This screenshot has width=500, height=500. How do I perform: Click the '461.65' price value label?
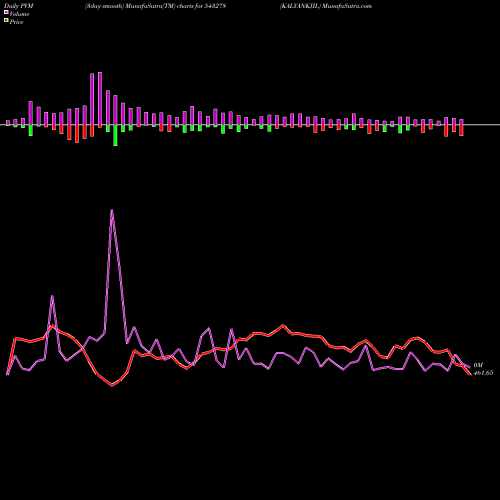click(x=483, y=373)
